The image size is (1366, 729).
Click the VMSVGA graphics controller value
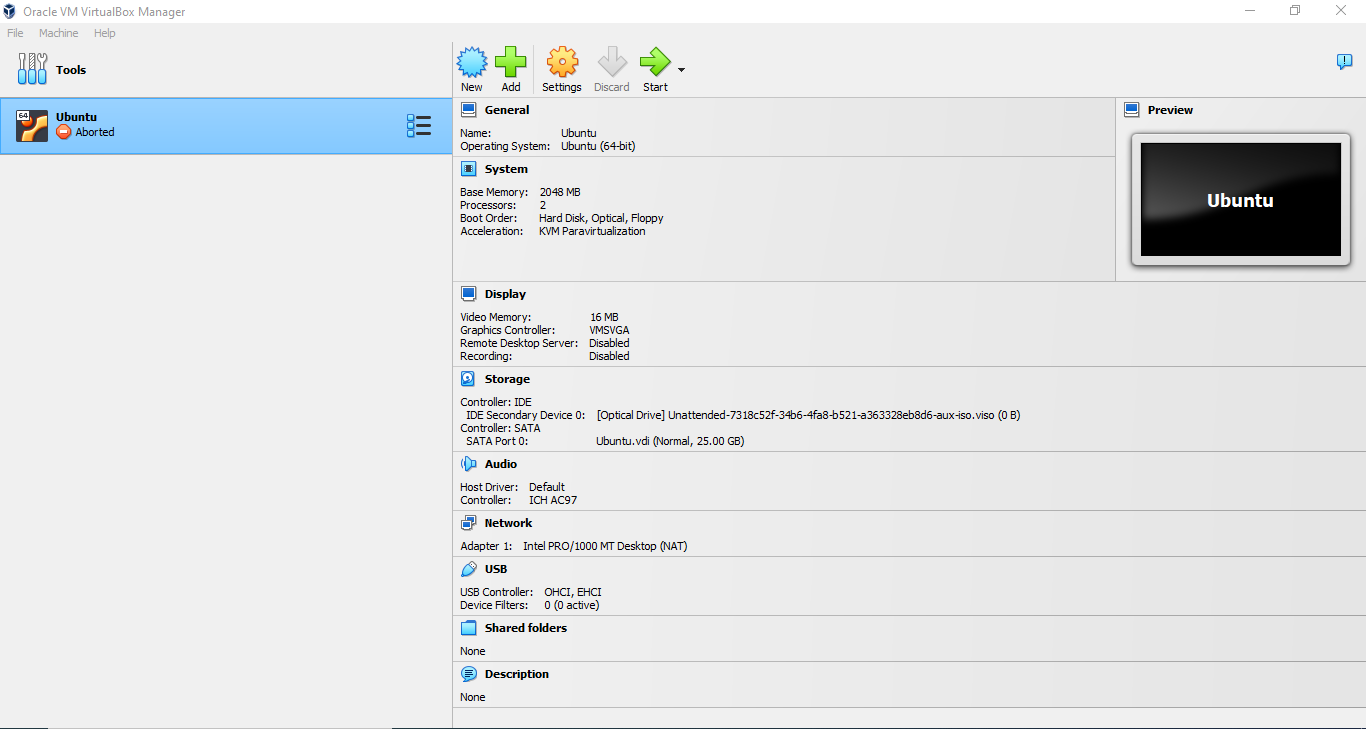pos(610,330)
